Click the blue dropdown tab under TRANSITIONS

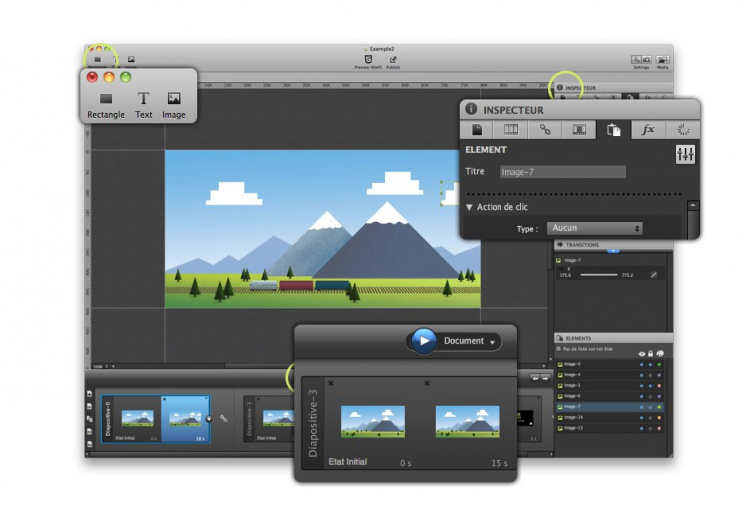[613, 251]
